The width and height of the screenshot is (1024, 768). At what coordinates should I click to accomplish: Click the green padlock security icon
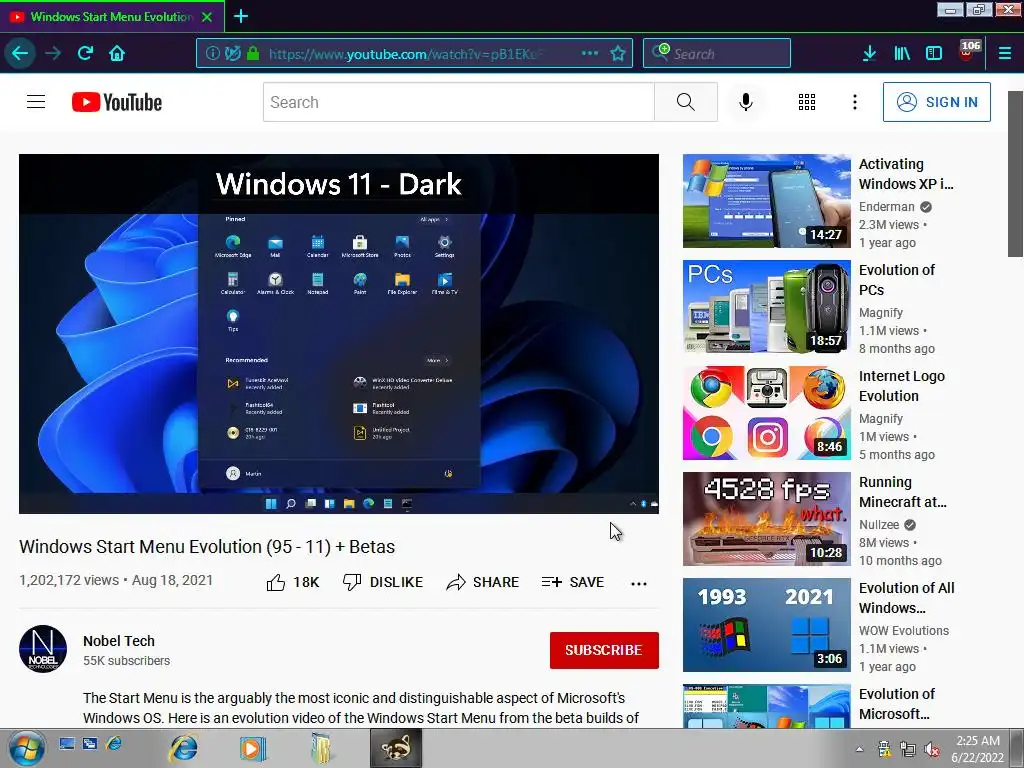[253, 54]
